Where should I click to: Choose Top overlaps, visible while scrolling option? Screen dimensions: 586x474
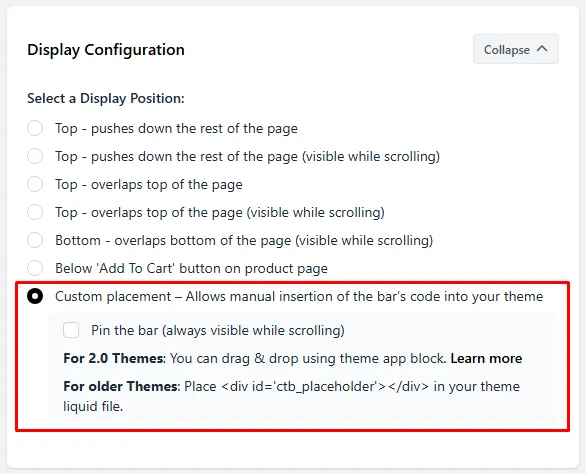tap(35, 212)
